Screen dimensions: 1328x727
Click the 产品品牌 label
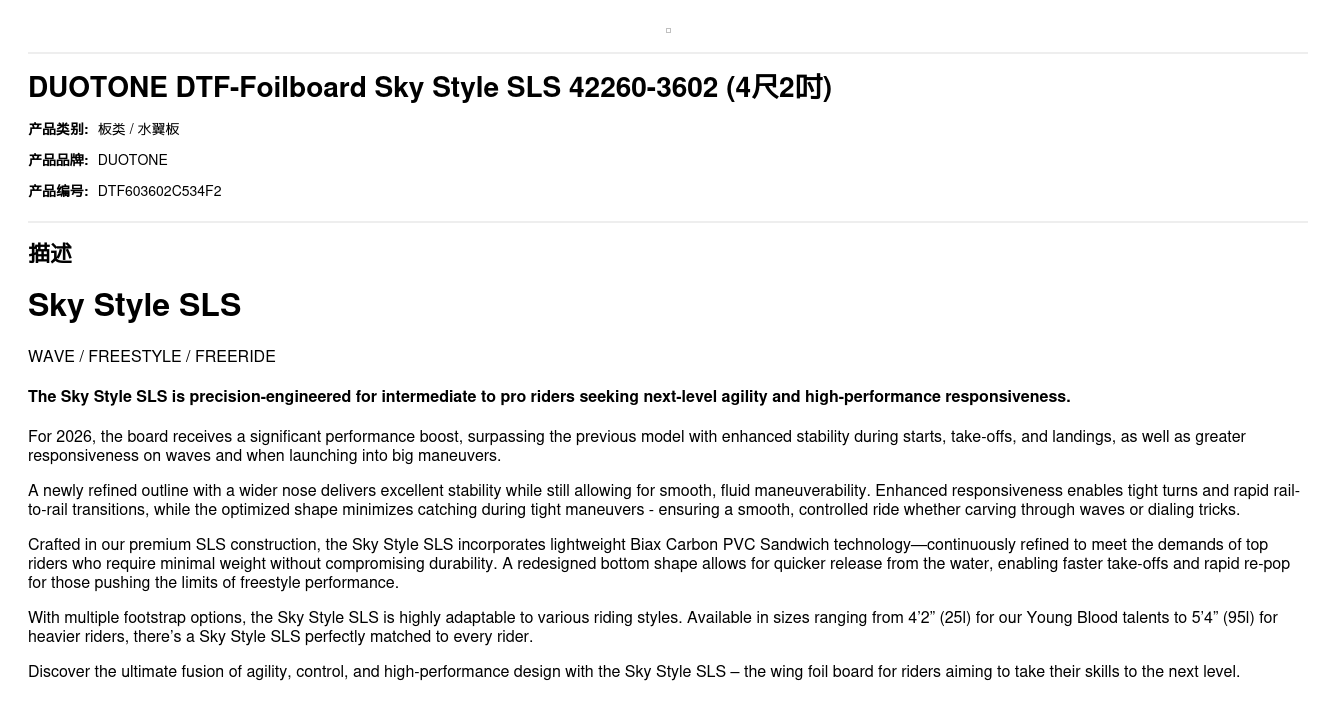coord(58,160)
